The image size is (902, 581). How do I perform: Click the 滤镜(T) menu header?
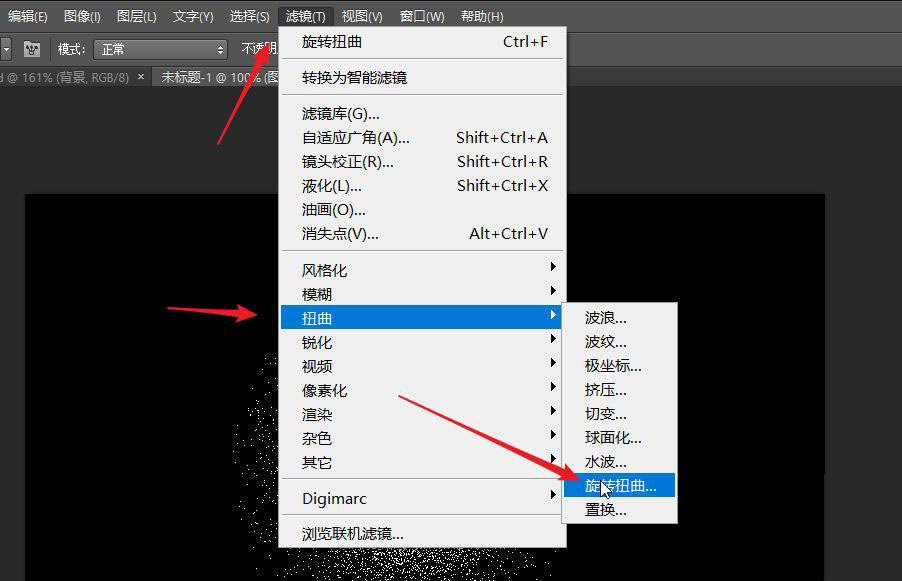pos(305,17)
